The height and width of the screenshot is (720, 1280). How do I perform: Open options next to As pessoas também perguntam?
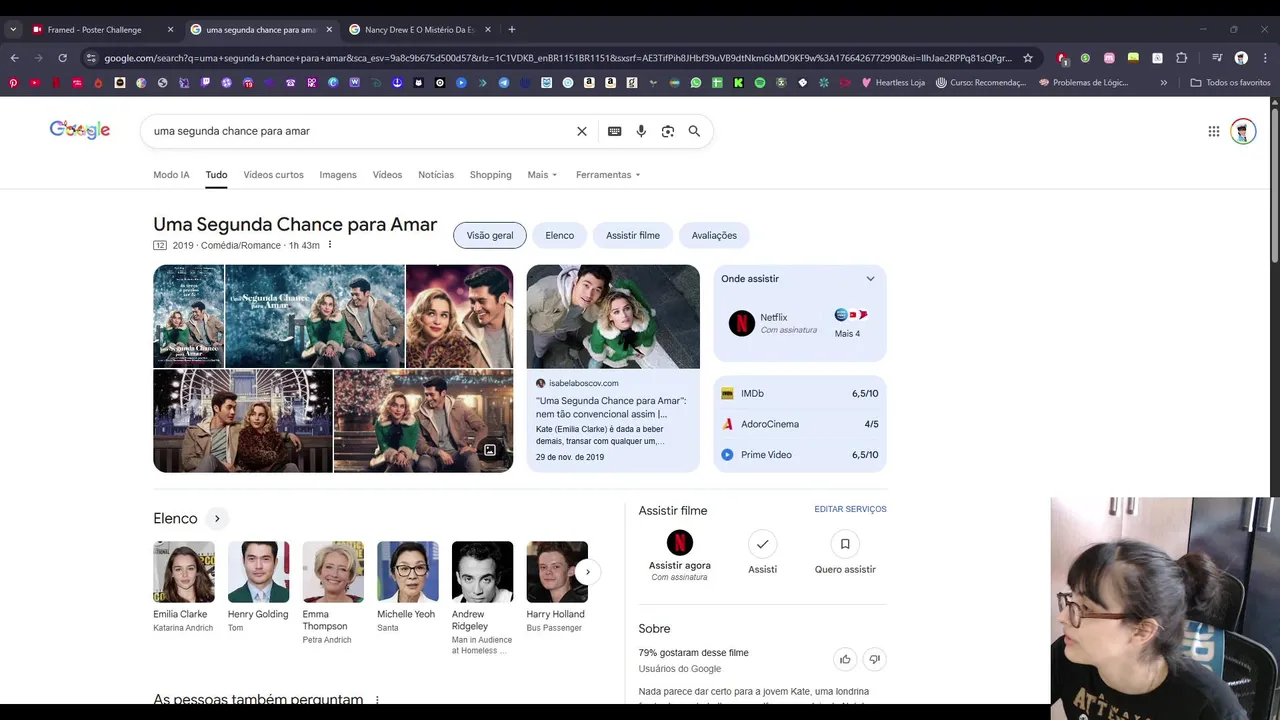coord(377,701)
